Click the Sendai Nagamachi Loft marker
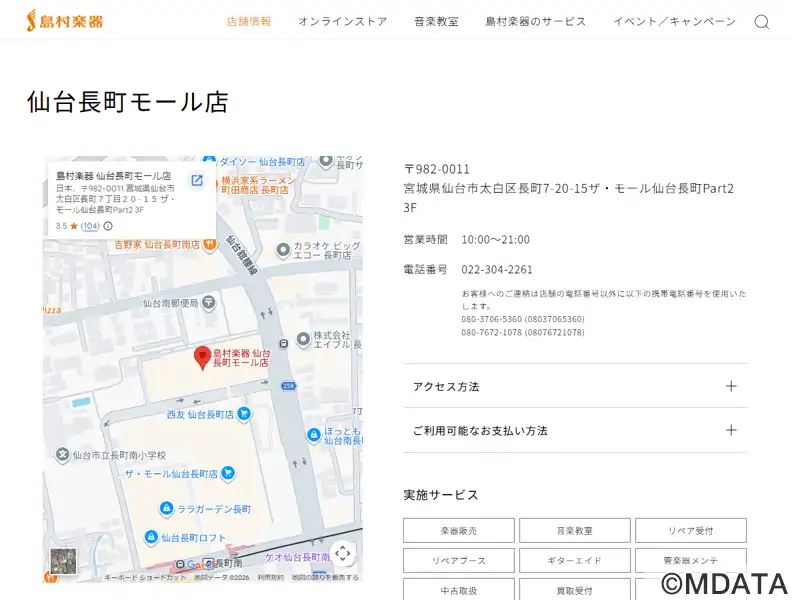 pyautogui.click(x=151, y=537)
